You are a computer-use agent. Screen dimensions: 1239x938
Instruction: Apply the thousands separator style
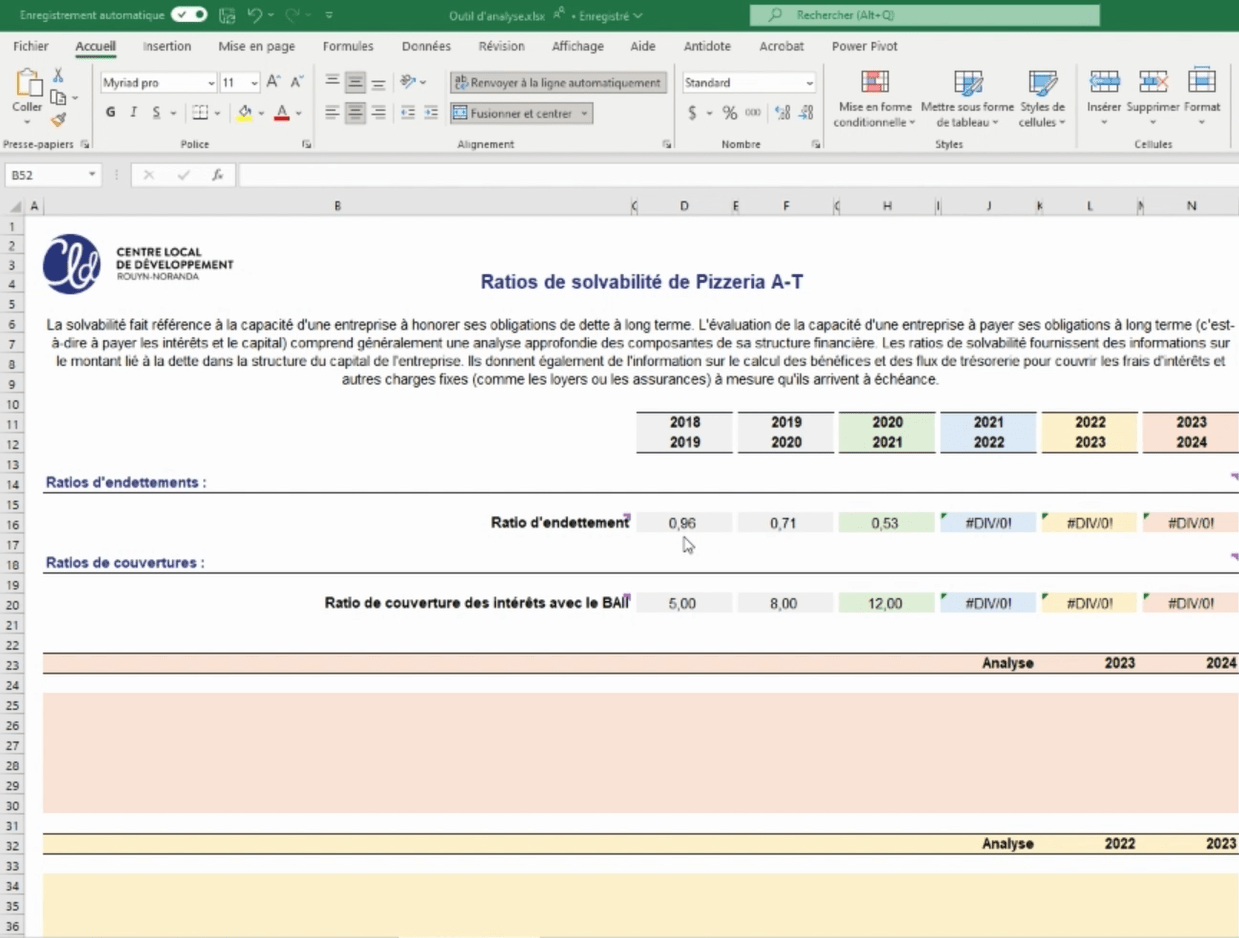[x=753, y=113]
